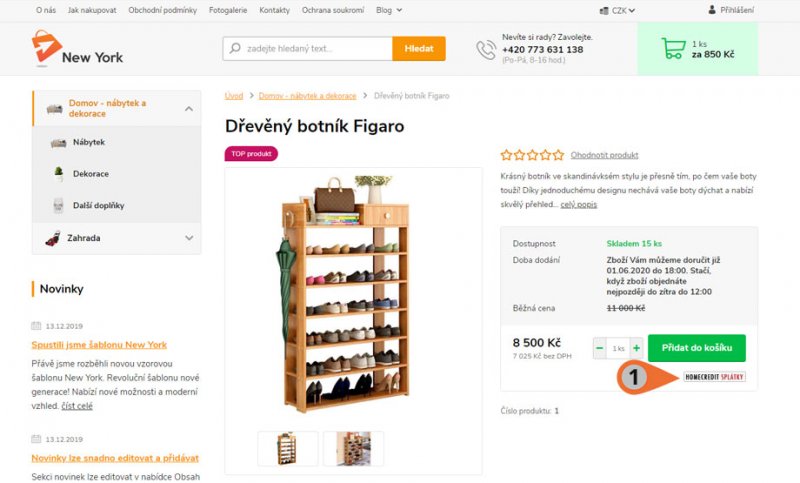The height and width of the screenshot is (483, 800).
Task: Open Obchodní podmínky menu item
Action: coord(162,10)
